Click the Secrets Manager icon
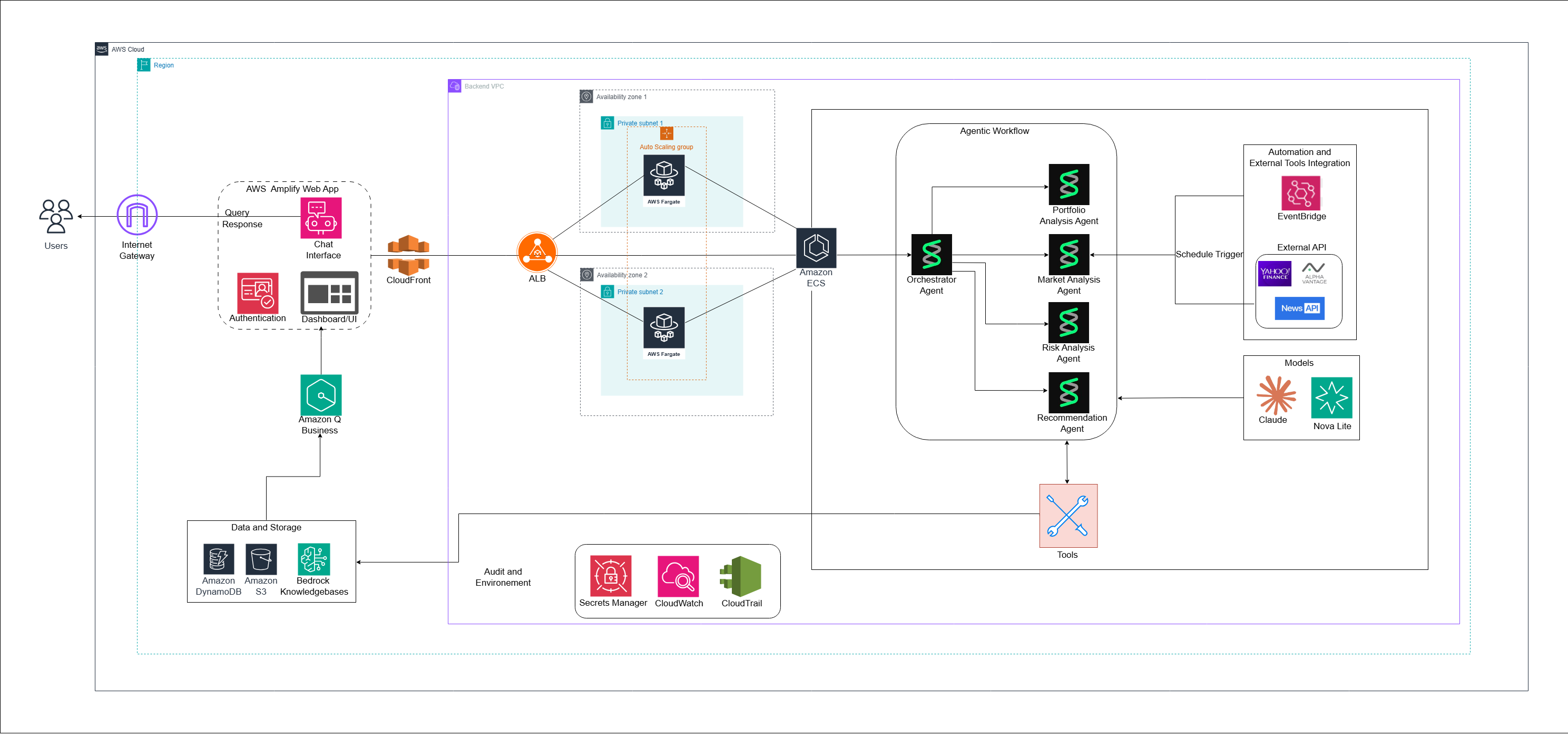The height and width of the screenshot is (736, 1568). 611,576
